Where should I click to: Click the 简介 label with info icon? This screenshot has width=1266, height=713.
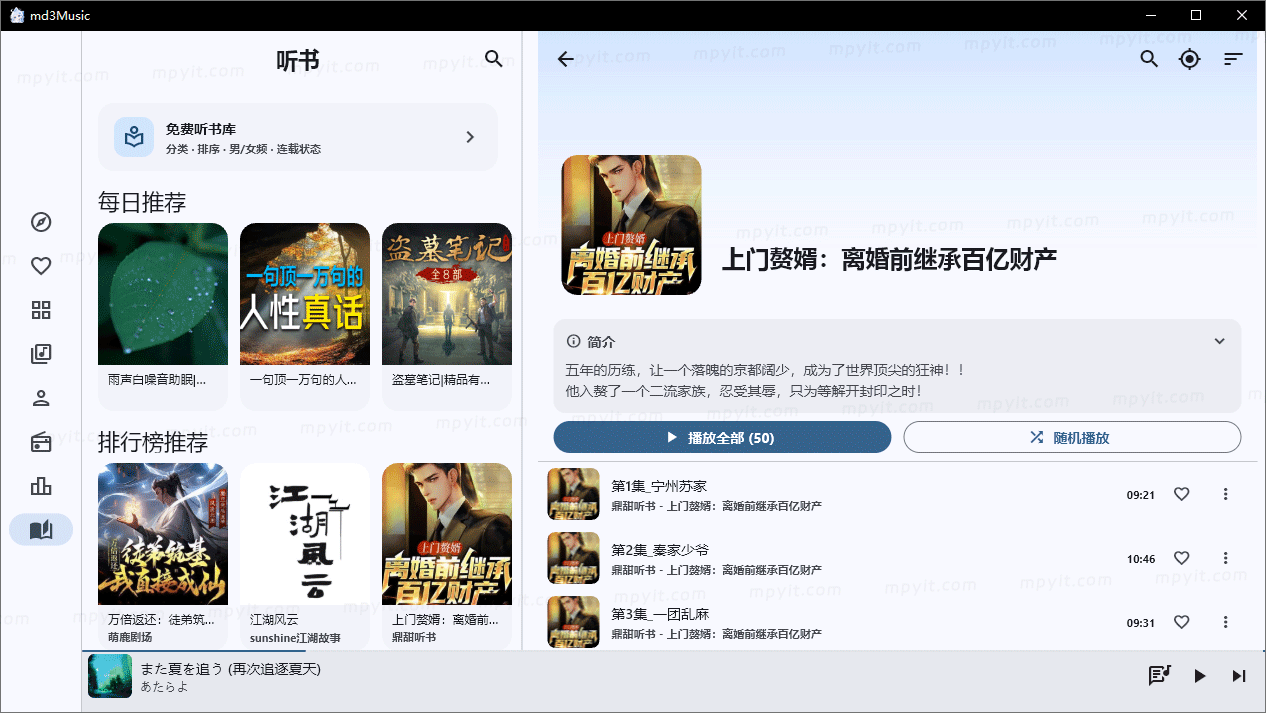[x=591, y=341]
